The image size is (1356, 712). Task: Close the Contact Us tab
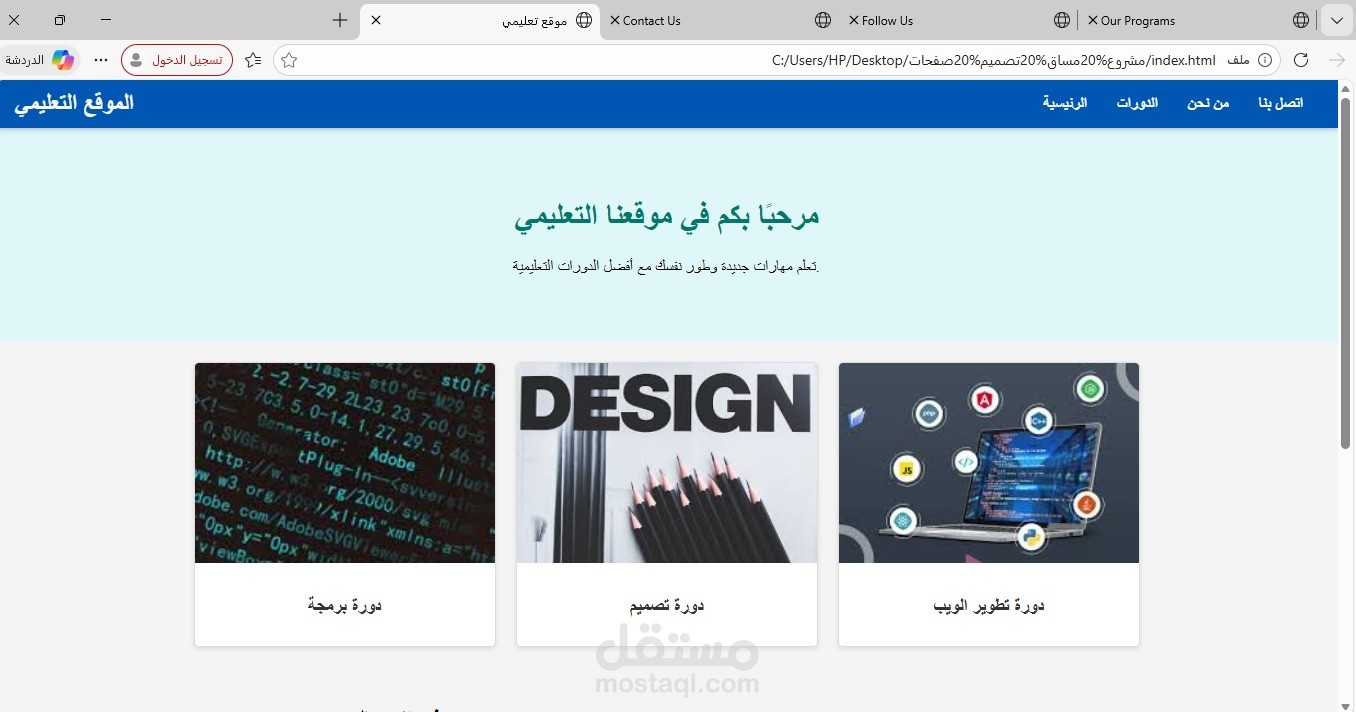[x=614, y=20]
